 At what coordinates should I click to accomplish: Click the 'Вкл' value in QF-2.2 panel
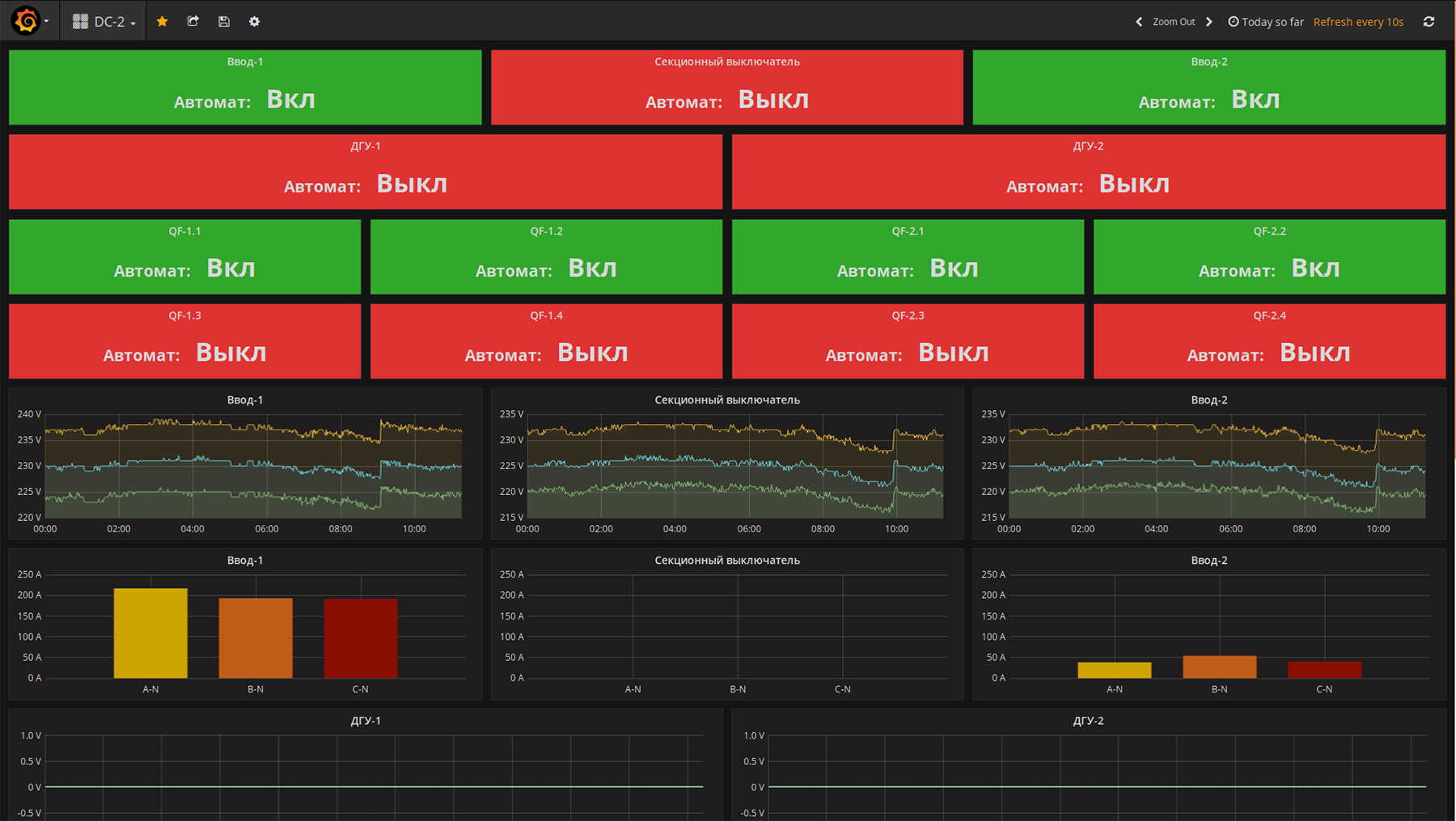1316,269
